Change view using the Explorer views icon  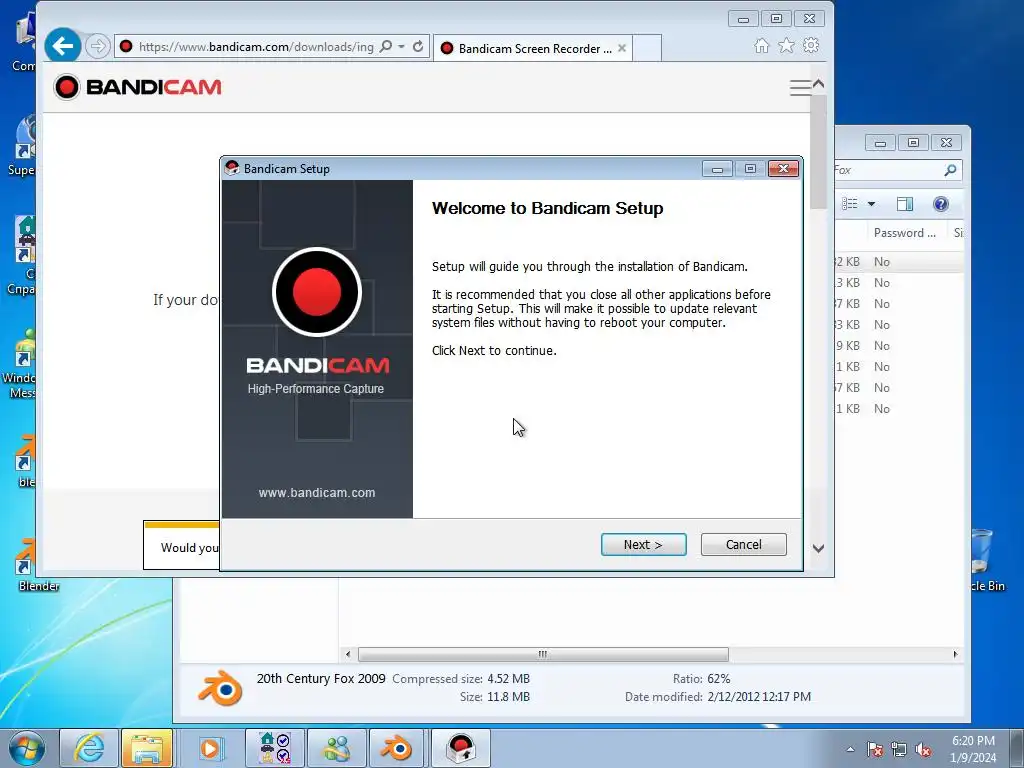pyautogui.click(x=850, y=204)
